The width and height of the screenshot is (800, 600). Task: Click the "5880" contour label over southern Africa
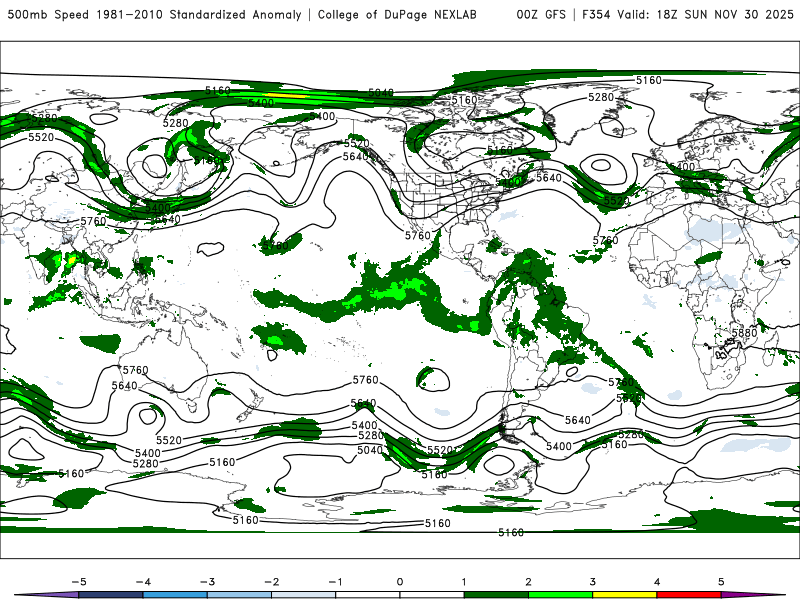[x=744, y=333]
